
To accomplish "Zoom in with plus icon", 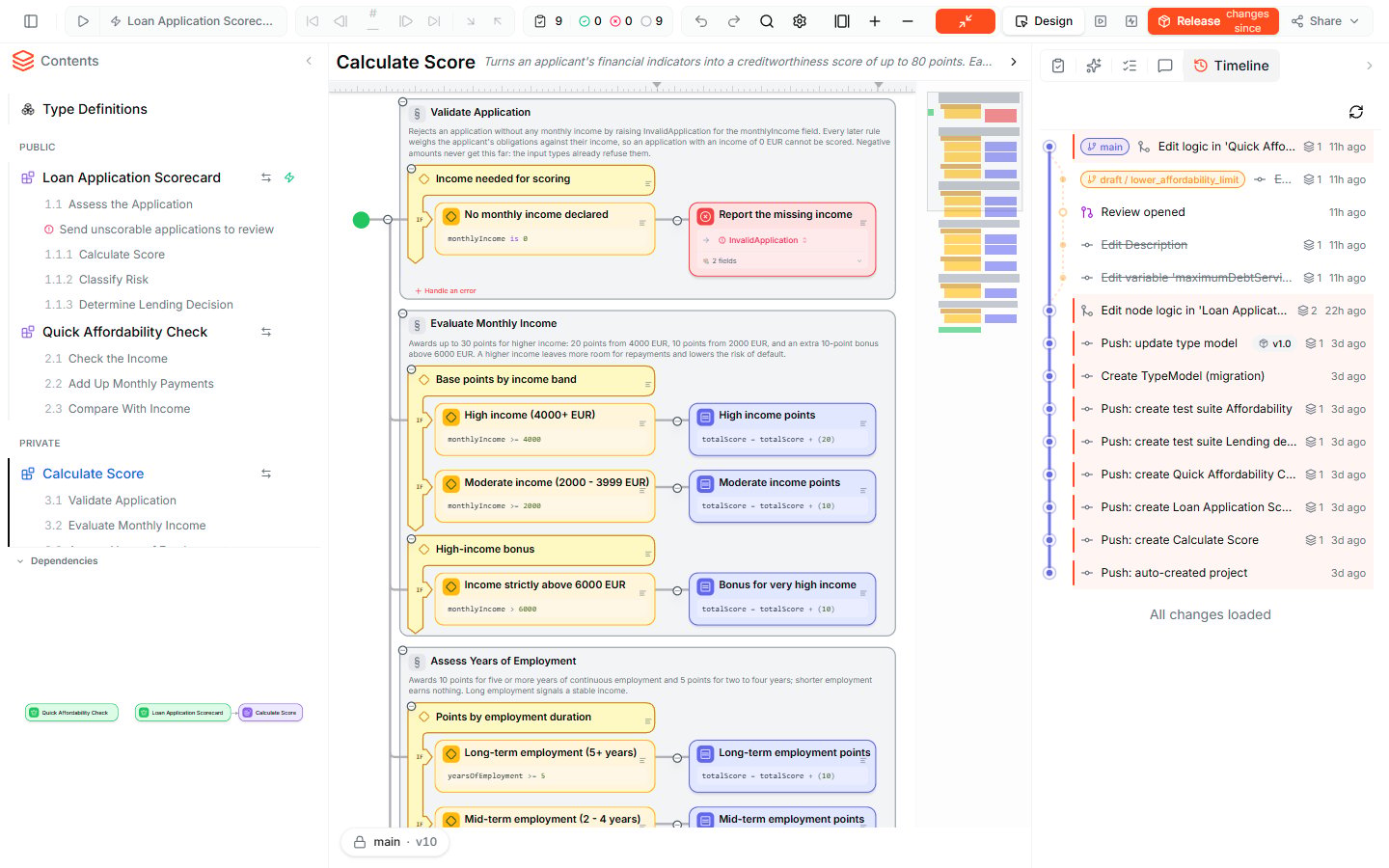I will point(875,21).
